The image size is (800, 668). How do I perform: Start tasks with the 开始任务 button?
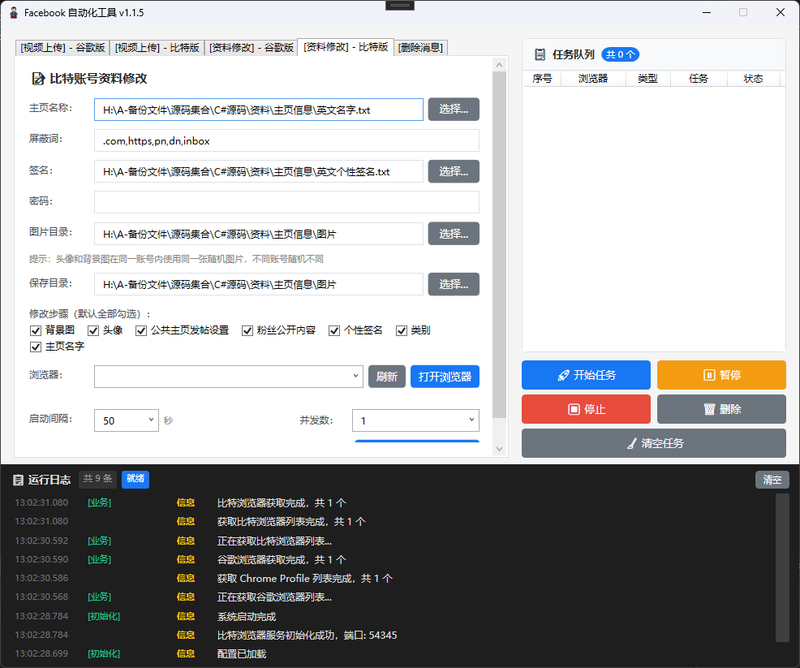[586, 375]
